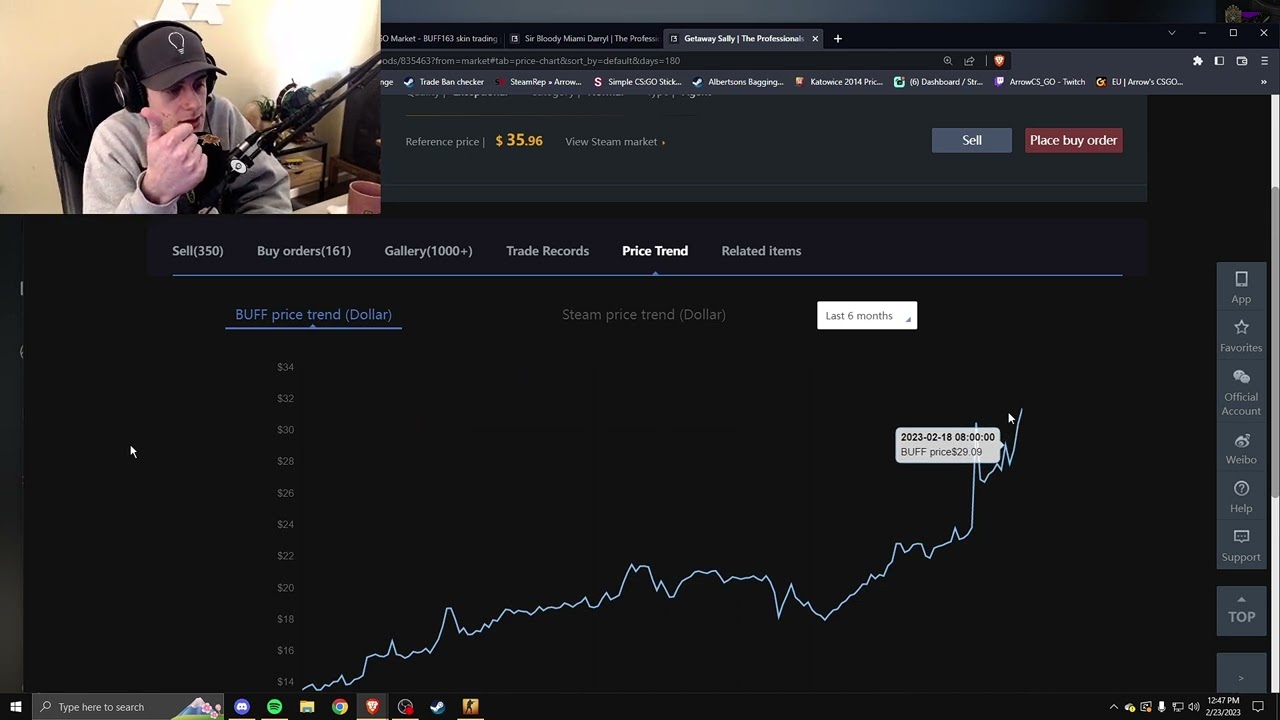Click the page vertical scrollbar
Image resolution: width=1280 pixels, height=720 pixels.
tap(1274, 340)
